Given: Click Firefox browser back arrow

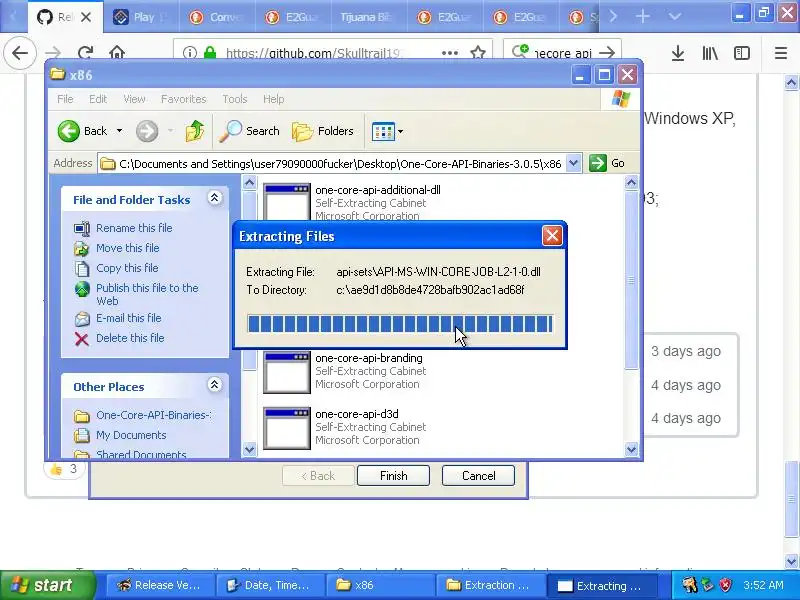Looking at the screenshot, I should tap(20, 53).
